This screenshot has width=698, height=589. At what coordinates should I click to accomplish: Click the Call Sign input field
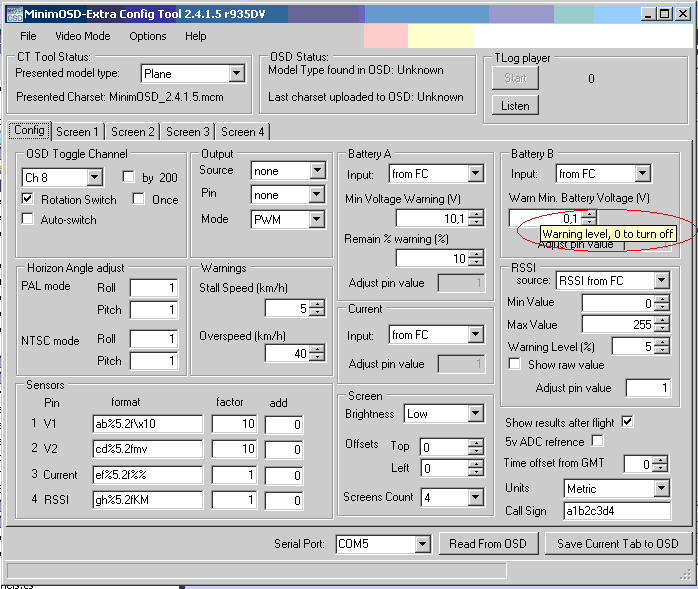point(616,511)
